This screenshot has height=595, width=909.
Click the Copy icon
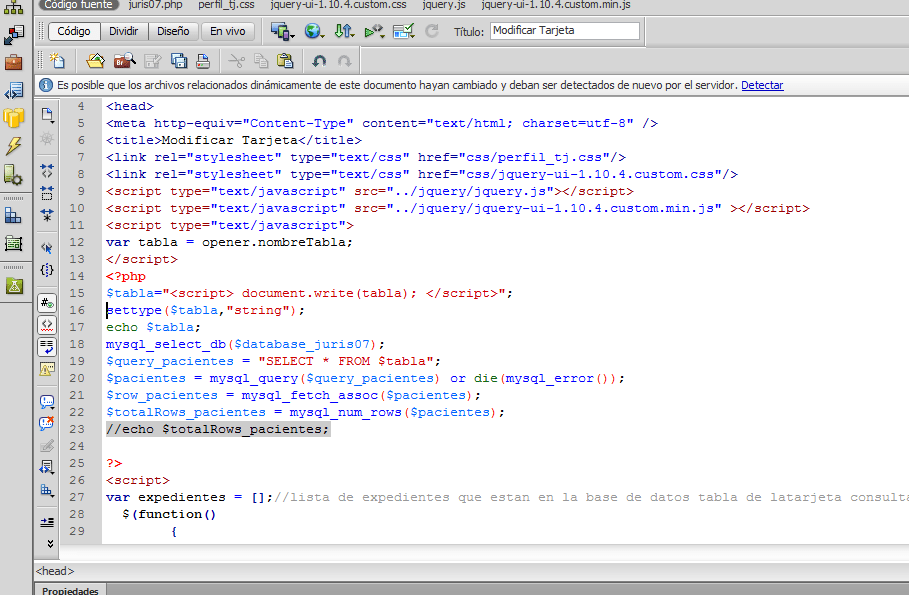pos(261,61)
